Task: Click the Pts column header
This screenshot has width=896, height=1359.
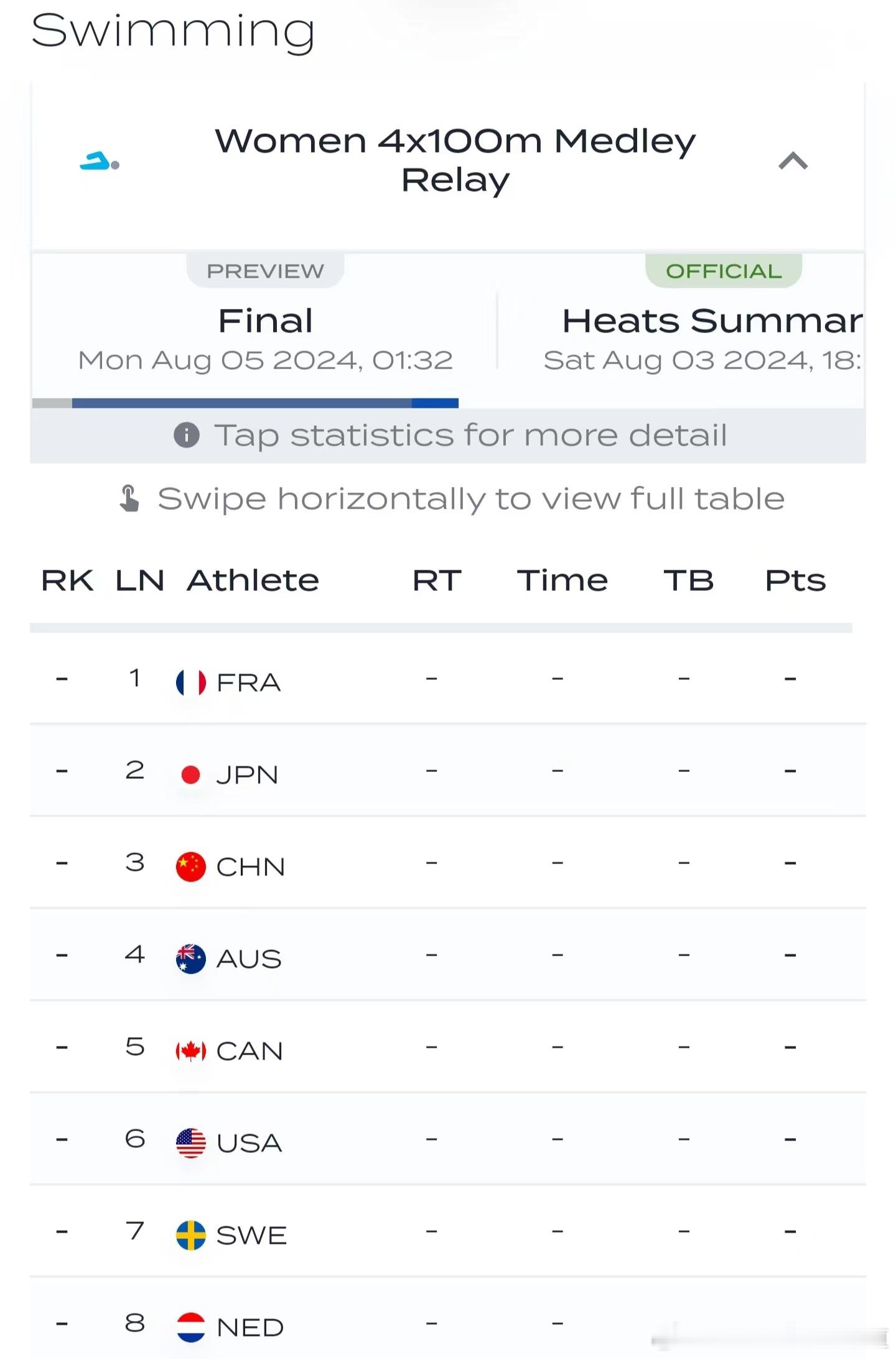Action: click(x=795, y=580)
